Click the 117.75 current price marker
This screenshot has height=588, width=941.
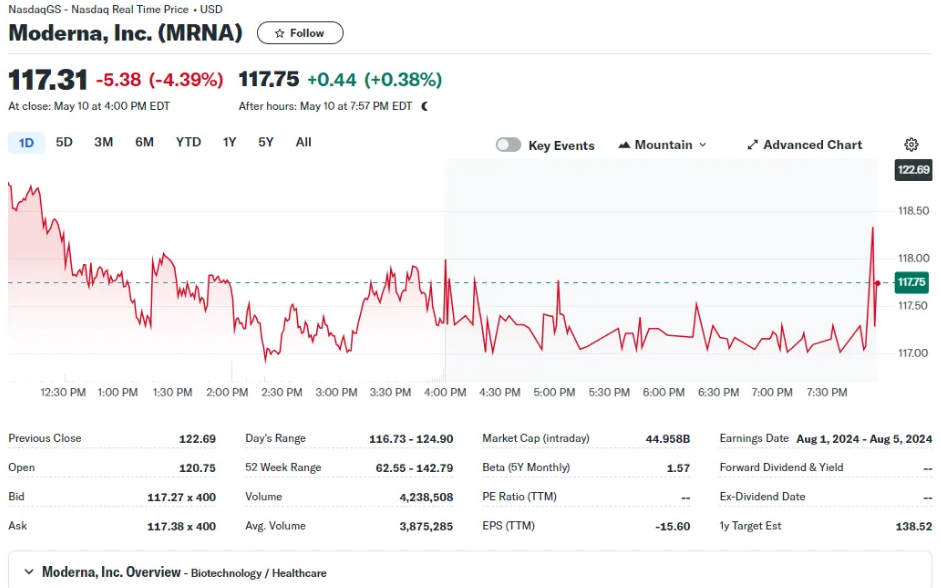click(912, 283)
